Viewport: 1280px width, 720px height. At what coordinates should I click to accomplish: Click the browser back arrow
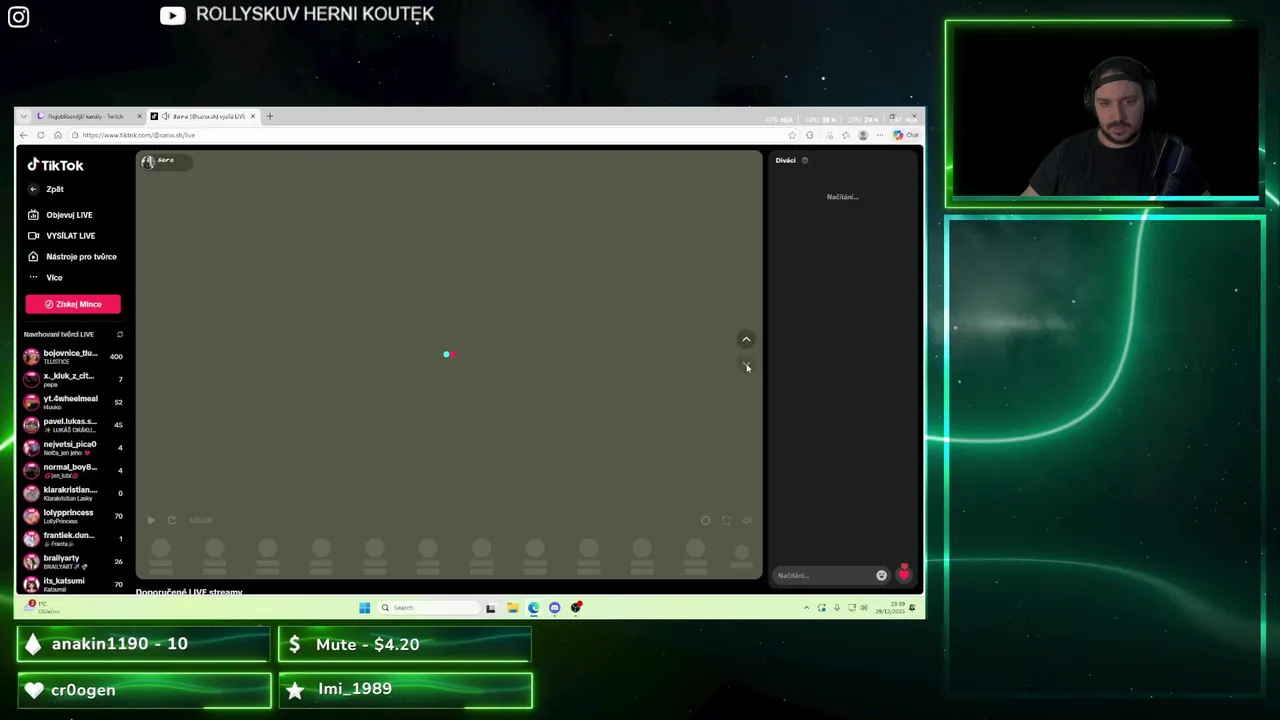click(x=23, y=135)
